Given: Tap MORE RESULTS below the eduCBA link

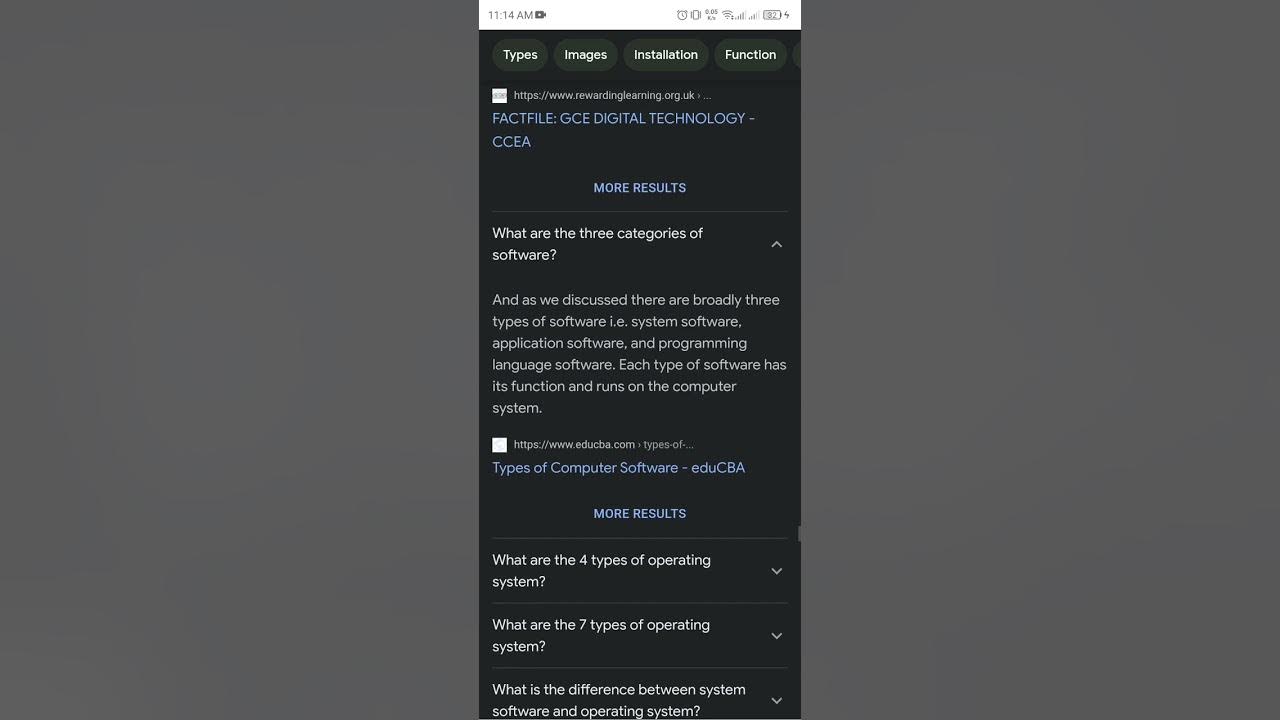Looking at the screenshot, I should point(640,514).
